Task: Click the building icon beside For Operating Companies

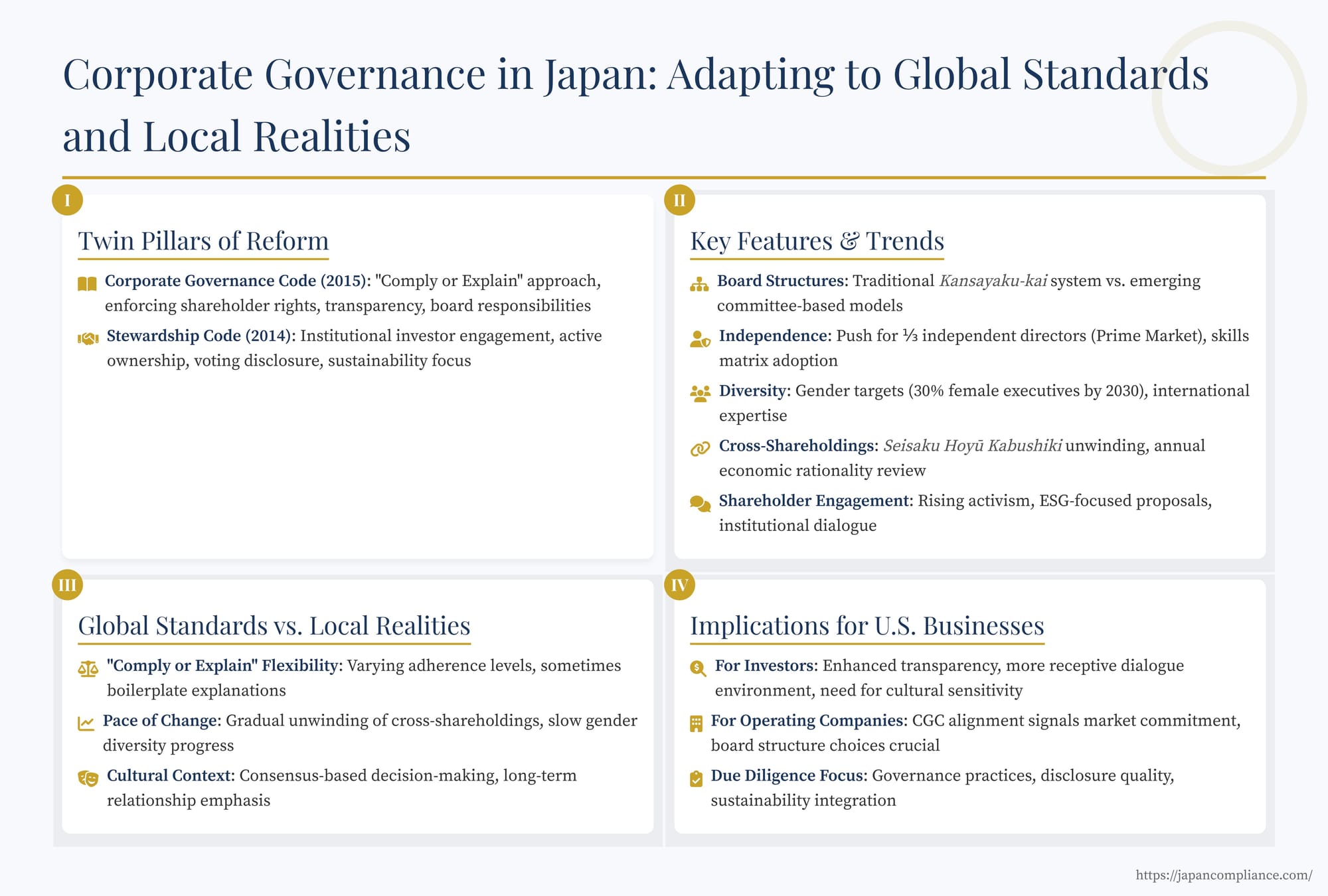Action: click(x=696, y=723)
